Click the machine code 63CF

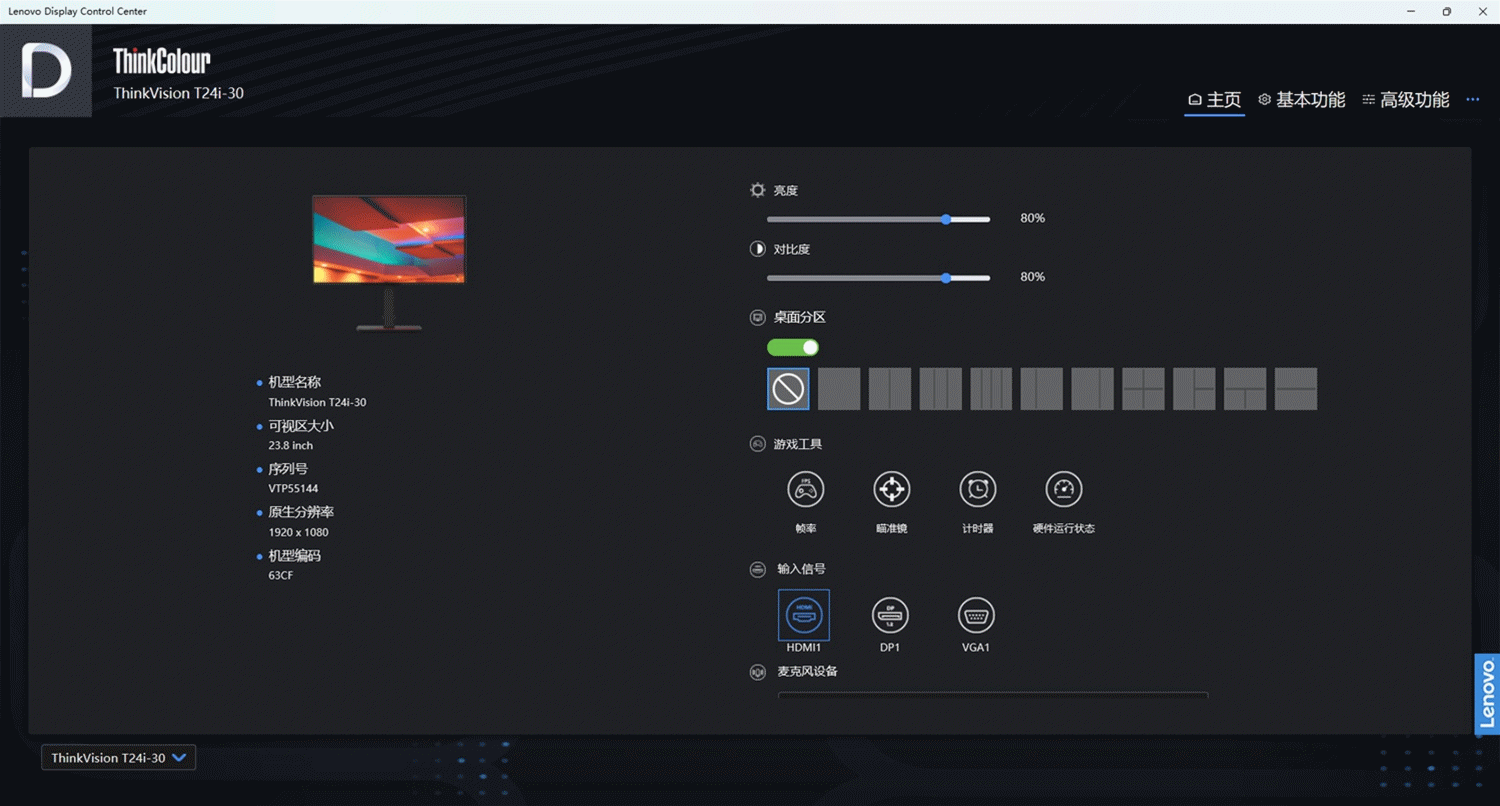280,576
